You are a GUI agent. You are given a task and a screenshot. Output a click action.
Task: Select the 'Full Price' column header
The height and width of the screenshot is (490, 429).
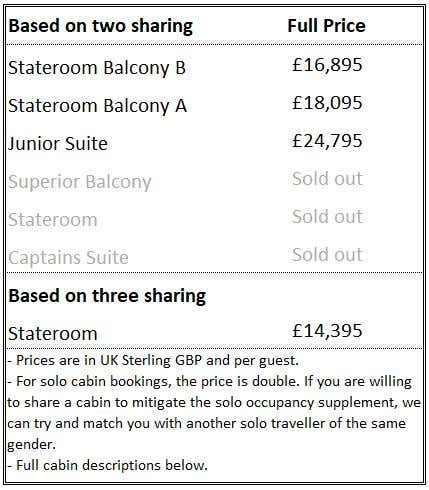point(326,26)
